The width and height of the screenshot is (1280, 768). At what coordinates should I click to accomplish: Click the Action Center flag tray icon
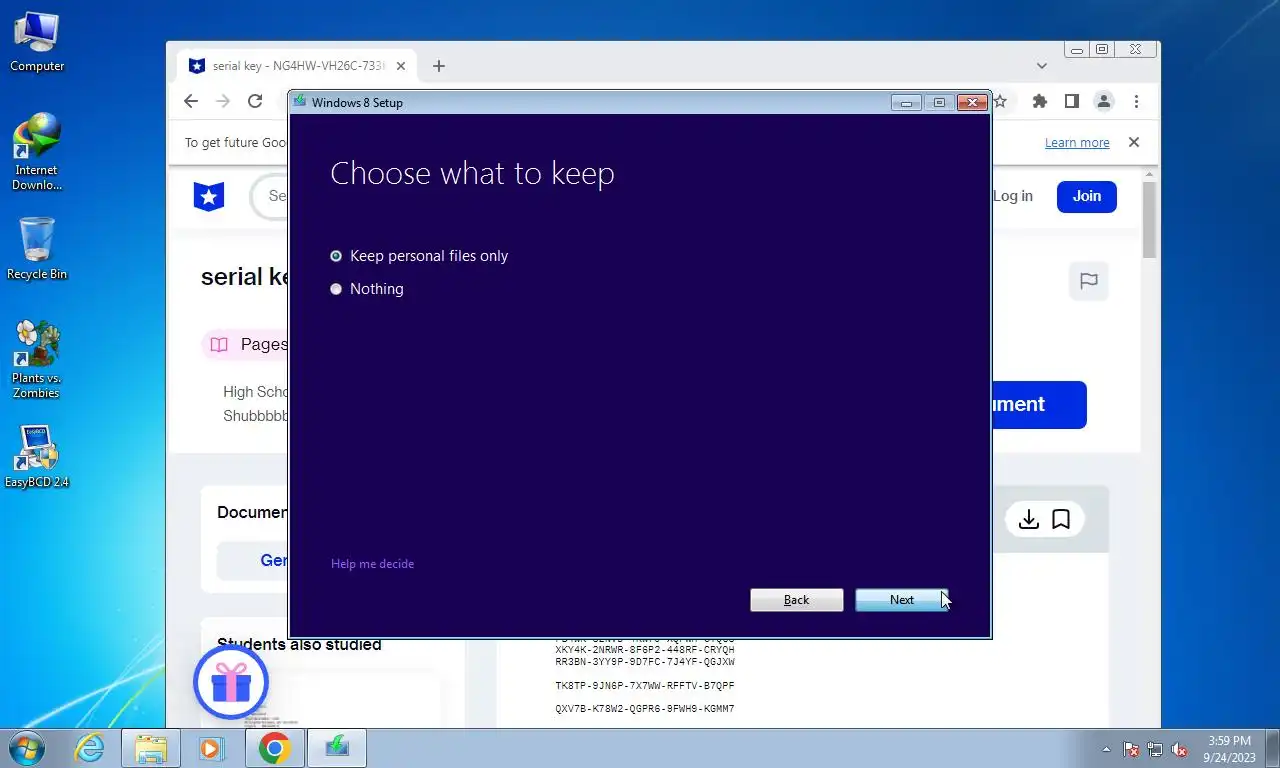tap(1131, 749)
